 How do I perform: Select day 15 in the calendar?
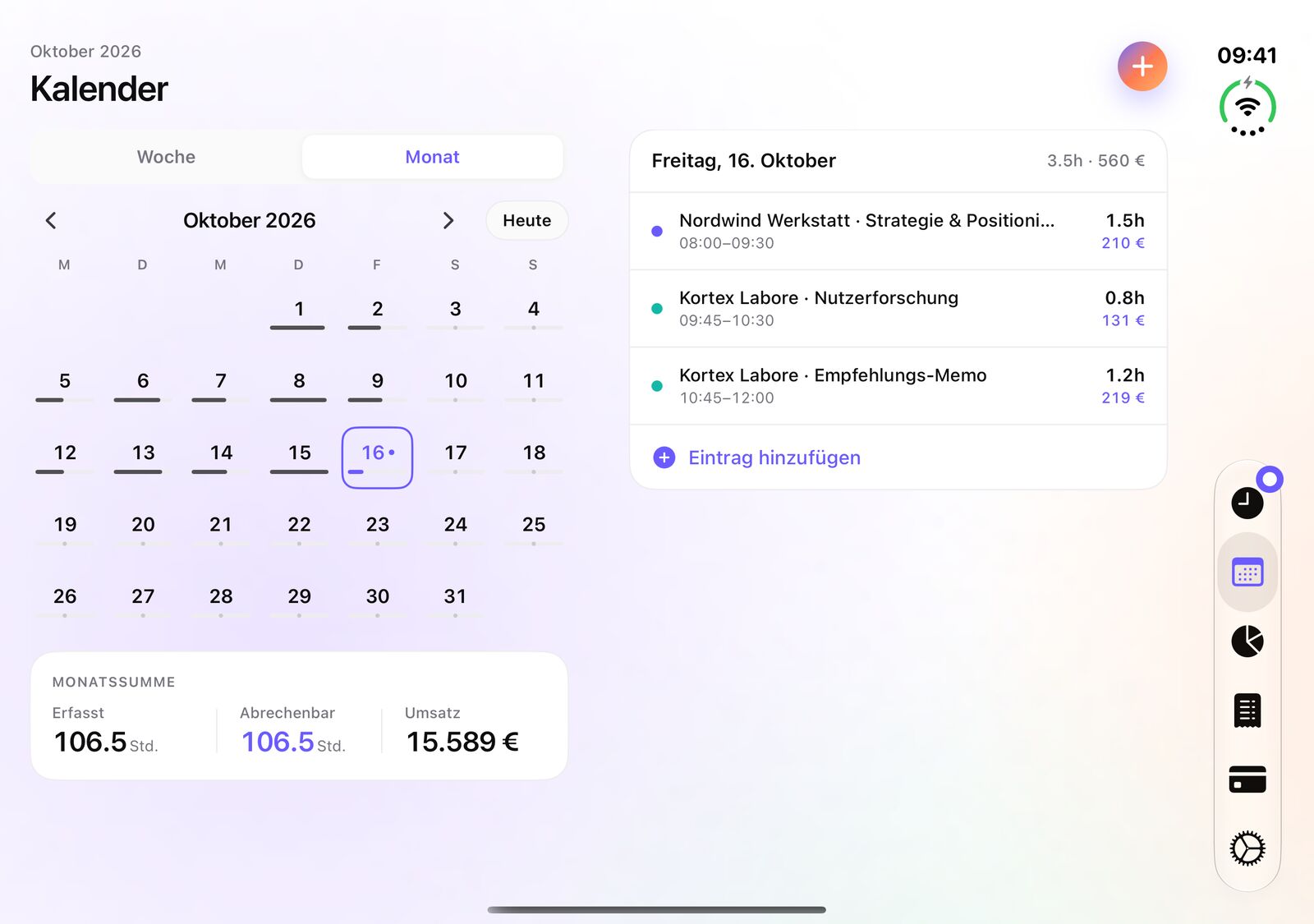299,456
